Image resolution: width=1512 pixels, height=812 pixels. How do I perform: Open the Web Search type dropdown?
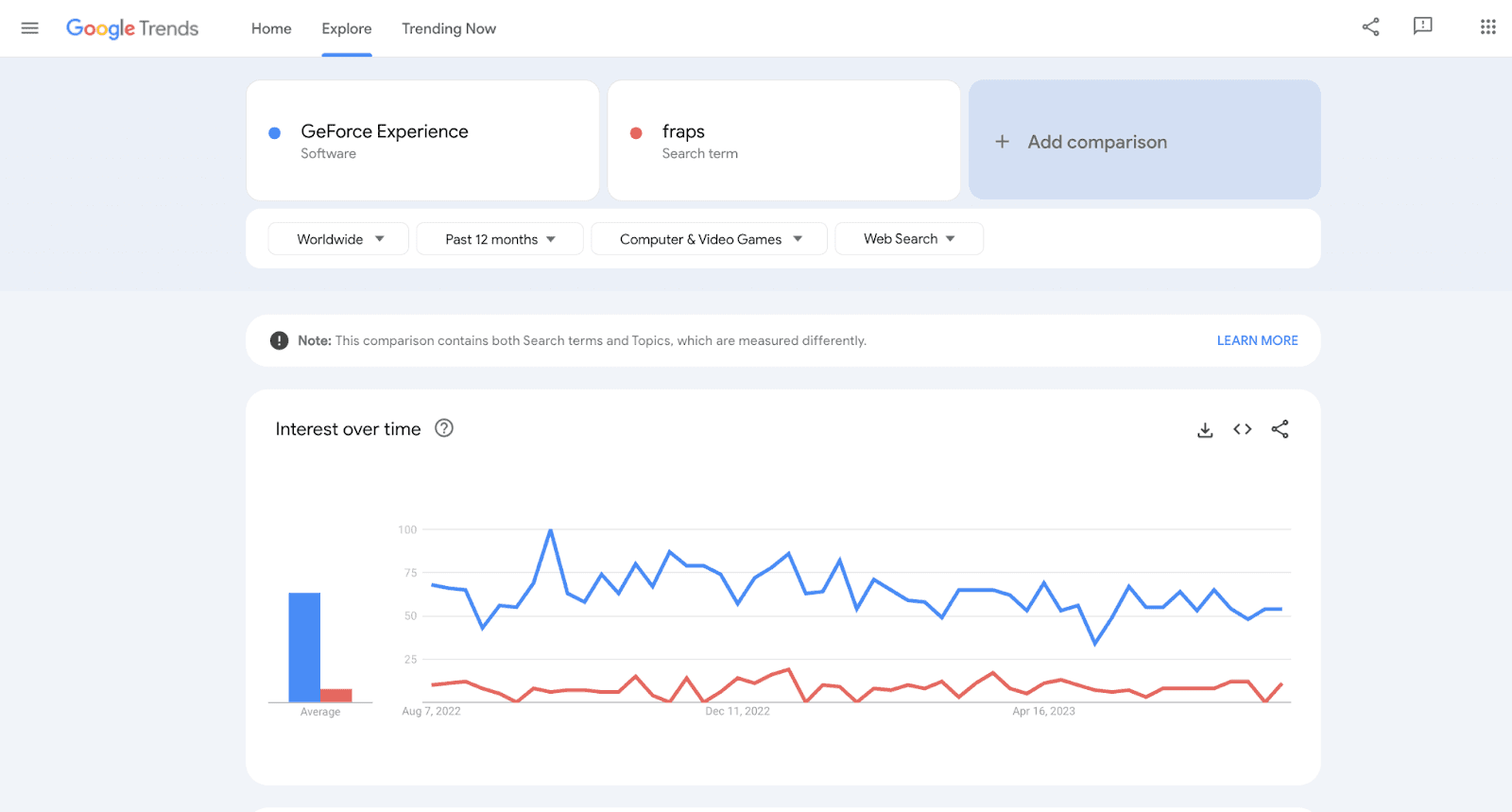coord(909,239)
